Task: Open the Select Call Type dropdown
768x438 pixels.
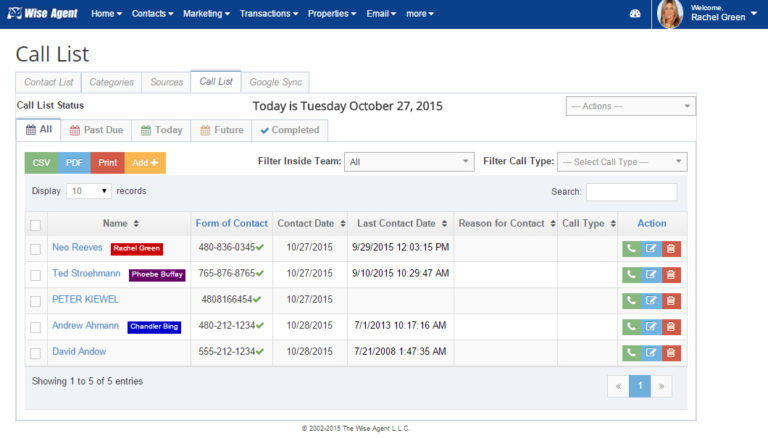Action: click(x=622, y=162)
